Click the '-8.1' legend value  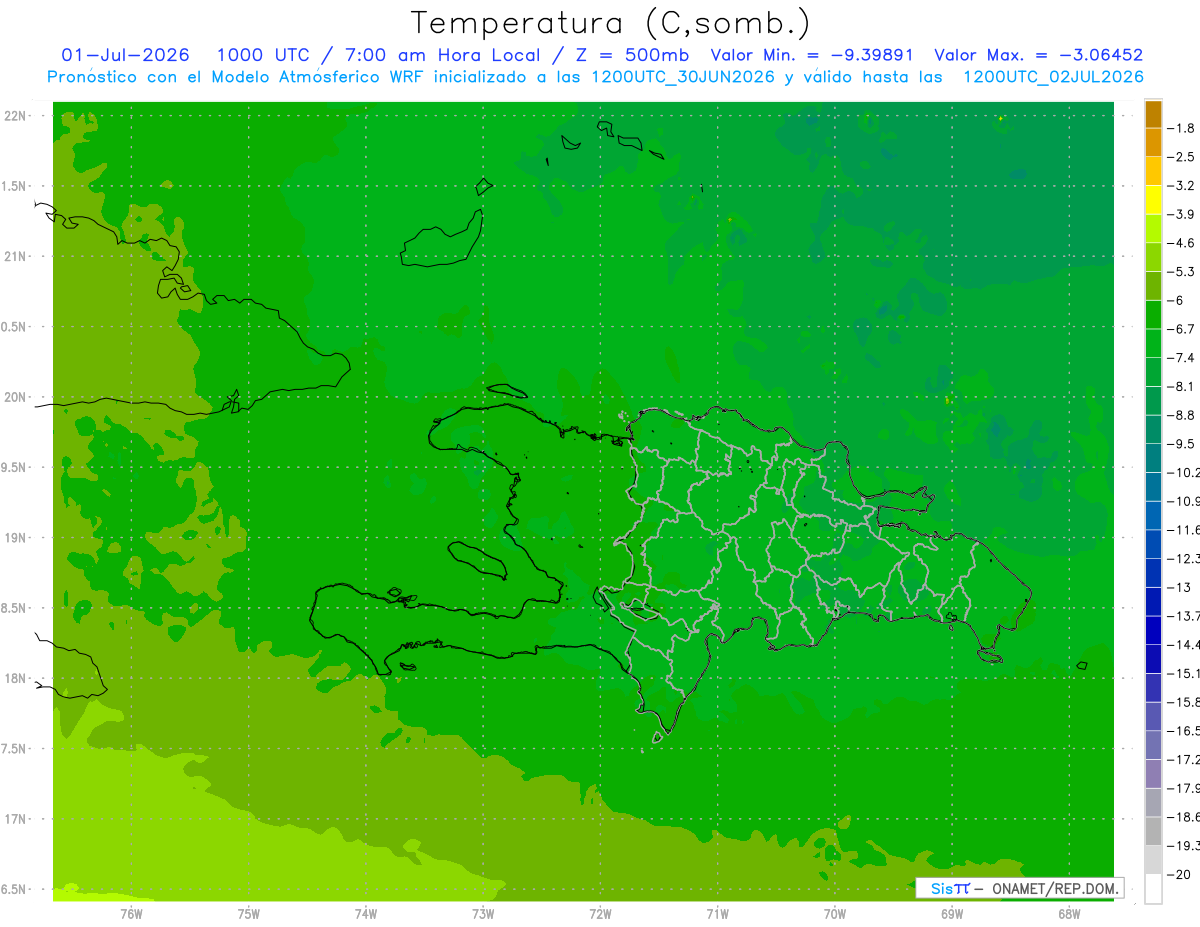coord(1180,386)
